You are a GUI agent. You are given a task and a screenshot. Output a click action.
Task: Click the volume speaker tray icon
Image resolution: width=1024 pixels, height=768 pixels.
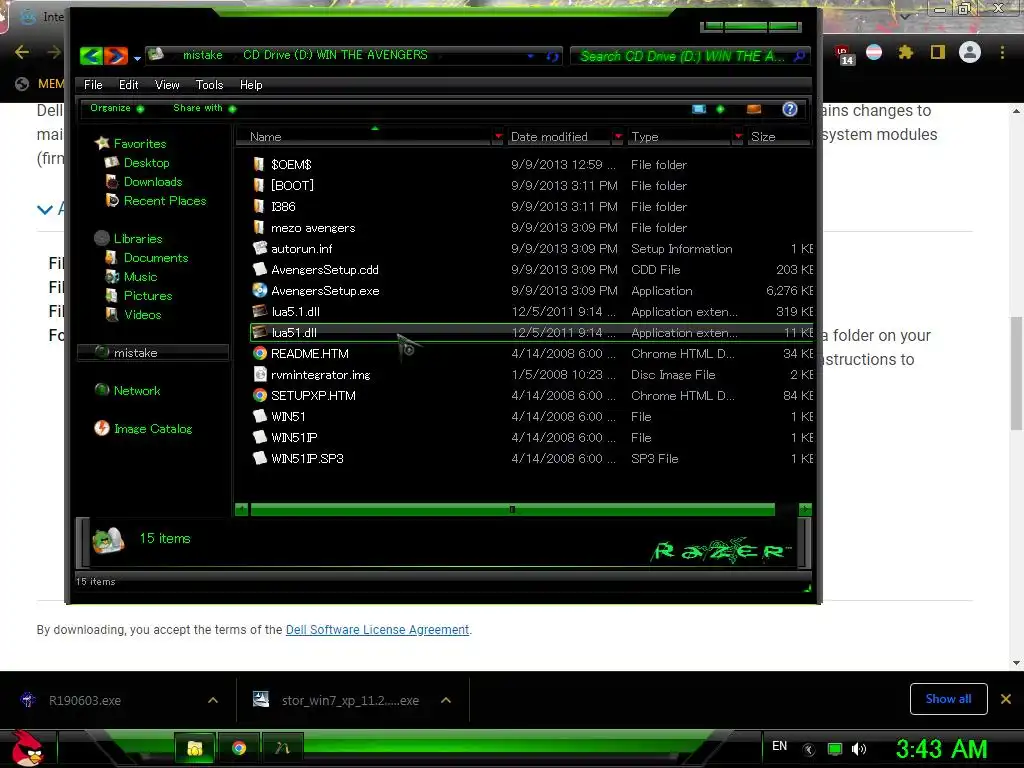(x=859, y=749)
